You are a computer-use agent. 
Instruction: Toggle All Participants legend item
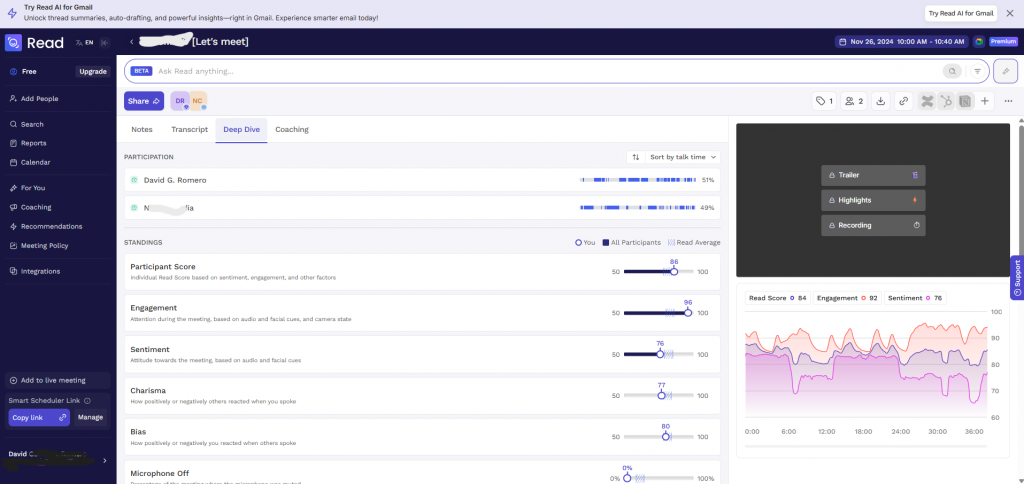630,242
